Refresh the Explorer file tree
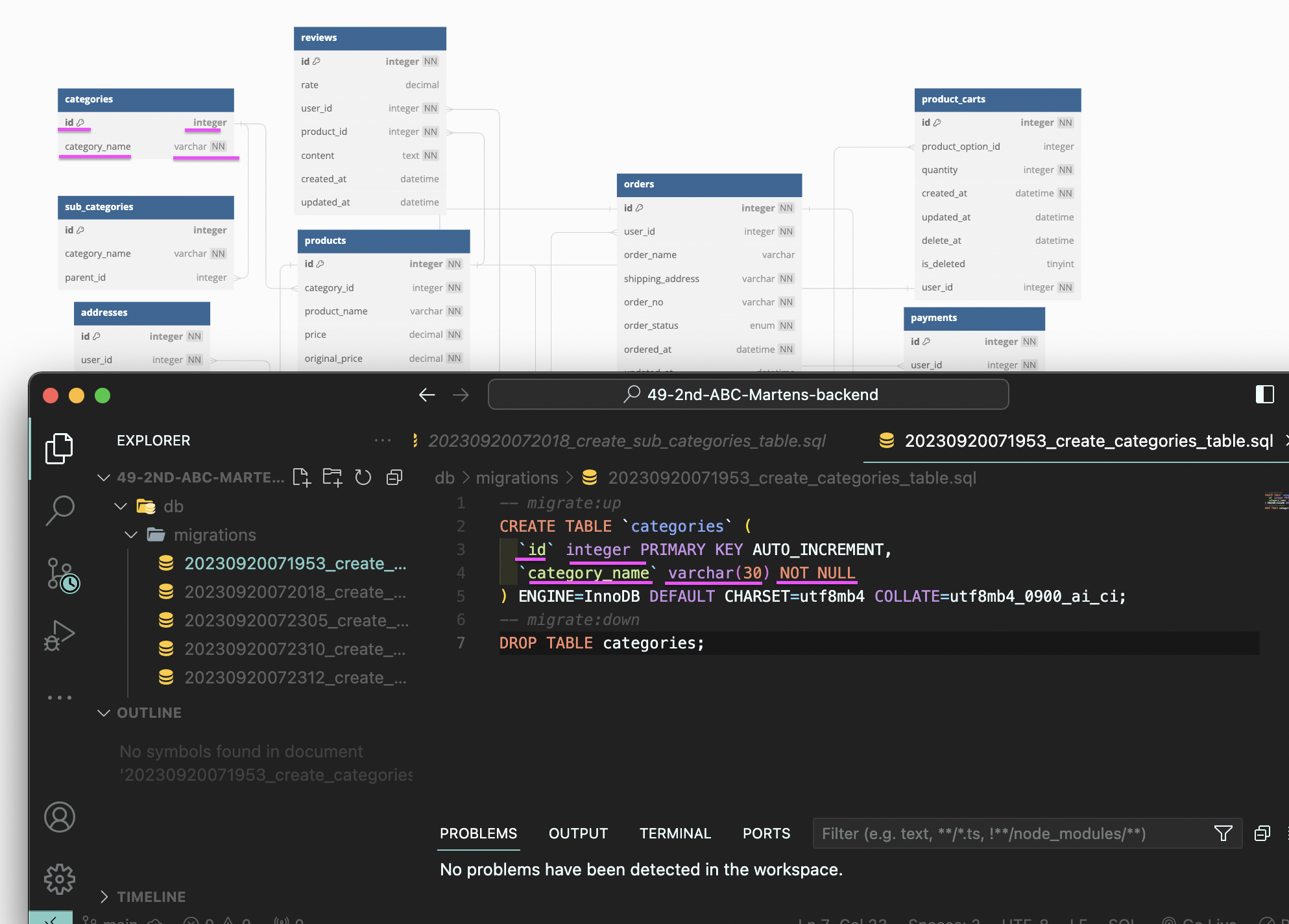Image resolution: width=1289 pixels, height=924 pixels. click(363, 478)
